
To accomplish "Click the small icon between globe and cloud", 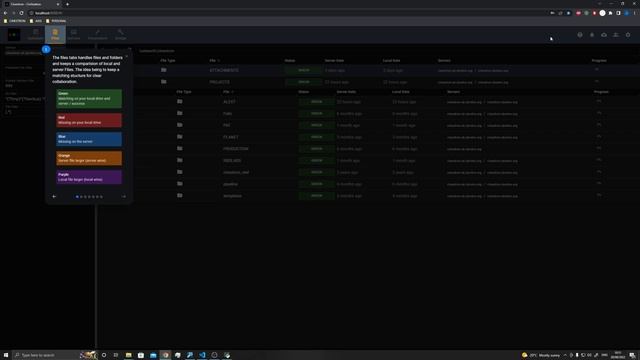I will pyautogui.click(x=592, y=35).
